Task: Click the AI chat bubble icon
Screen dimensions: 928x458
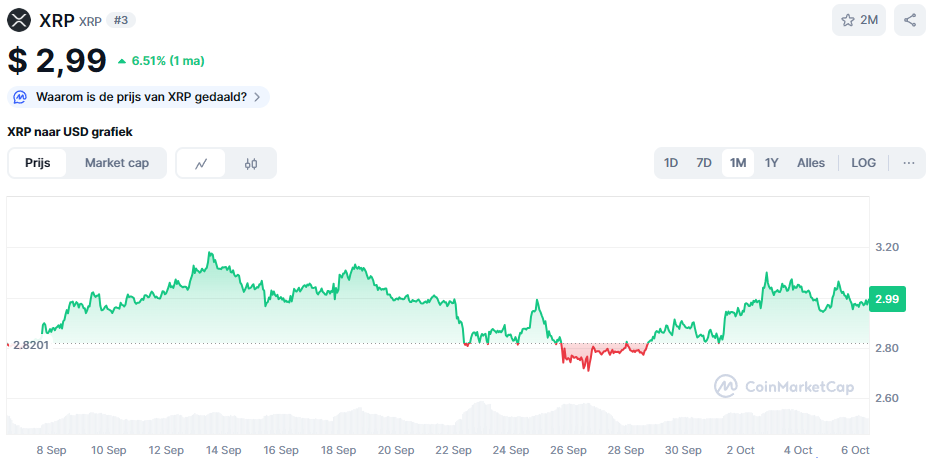Action: click(x=21, y=97)
